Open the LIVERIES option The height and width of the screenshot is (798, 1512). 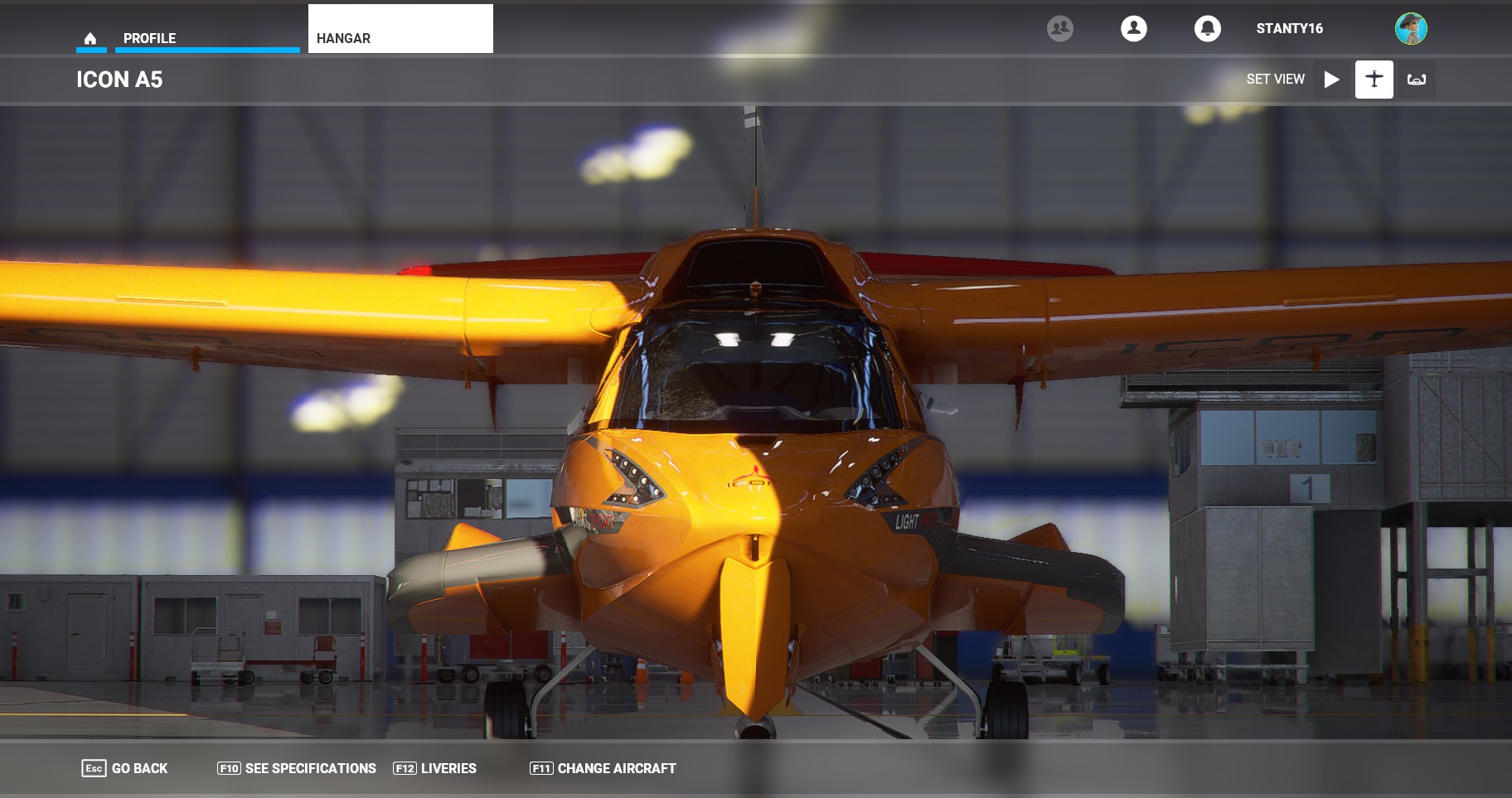pos(448,768)
